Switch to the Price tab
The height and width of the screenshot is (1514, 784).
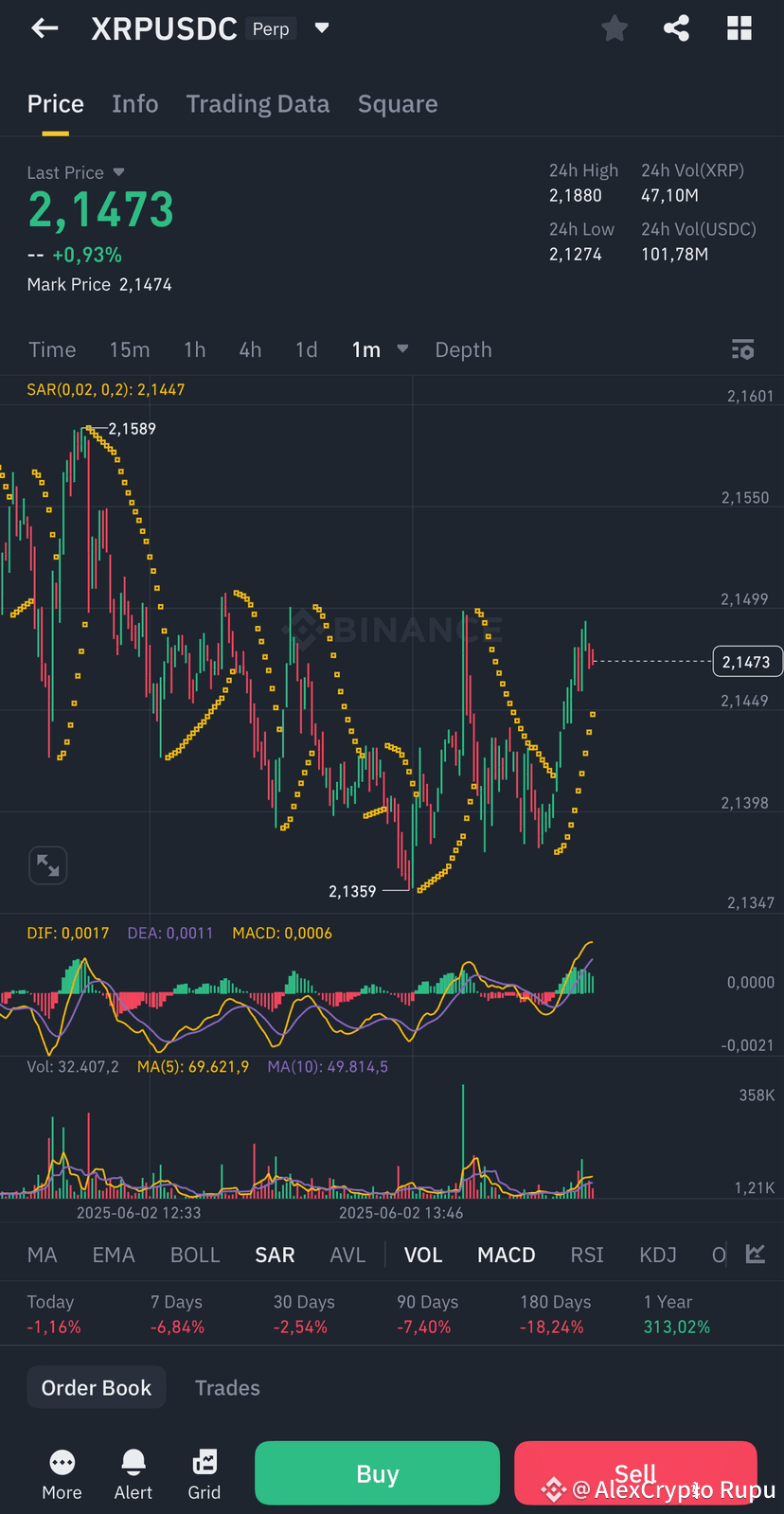tap(55, 104)
